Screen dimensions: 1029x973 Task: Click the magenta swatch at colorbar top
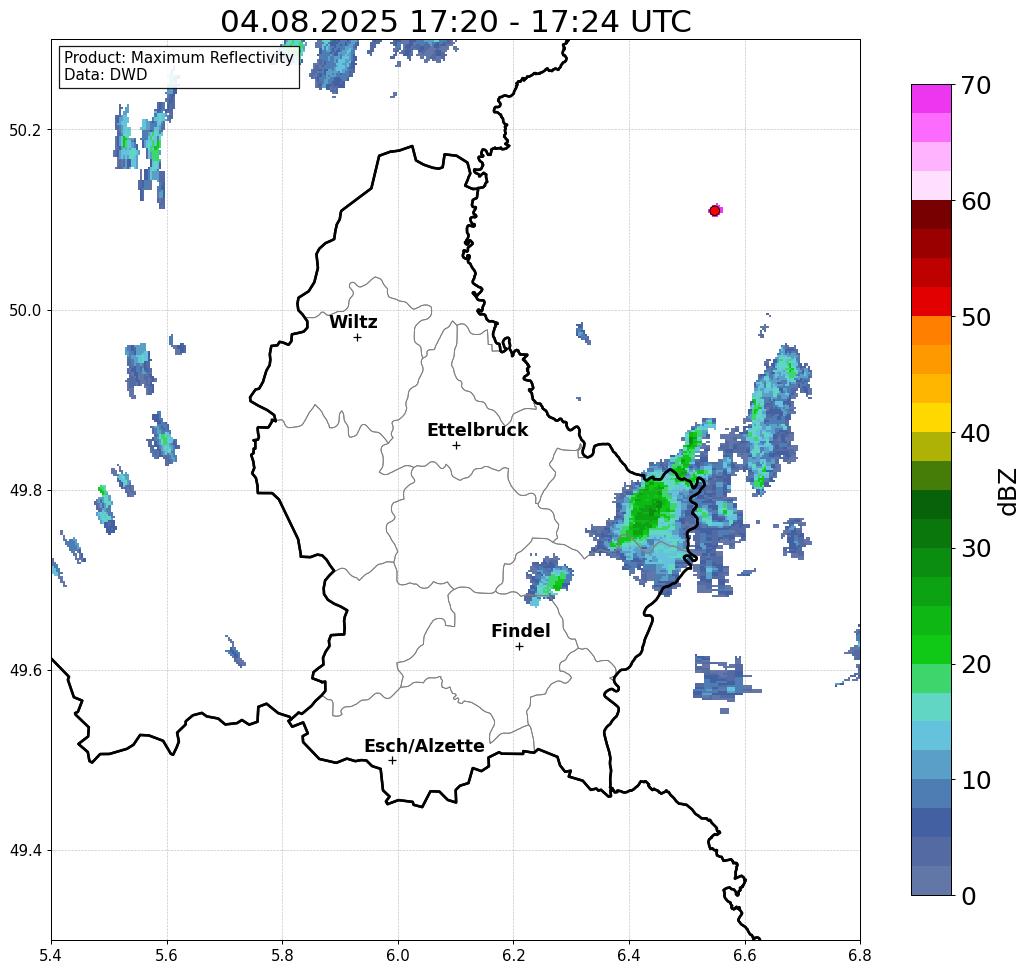pyautogui.click(x=931, y=99)
